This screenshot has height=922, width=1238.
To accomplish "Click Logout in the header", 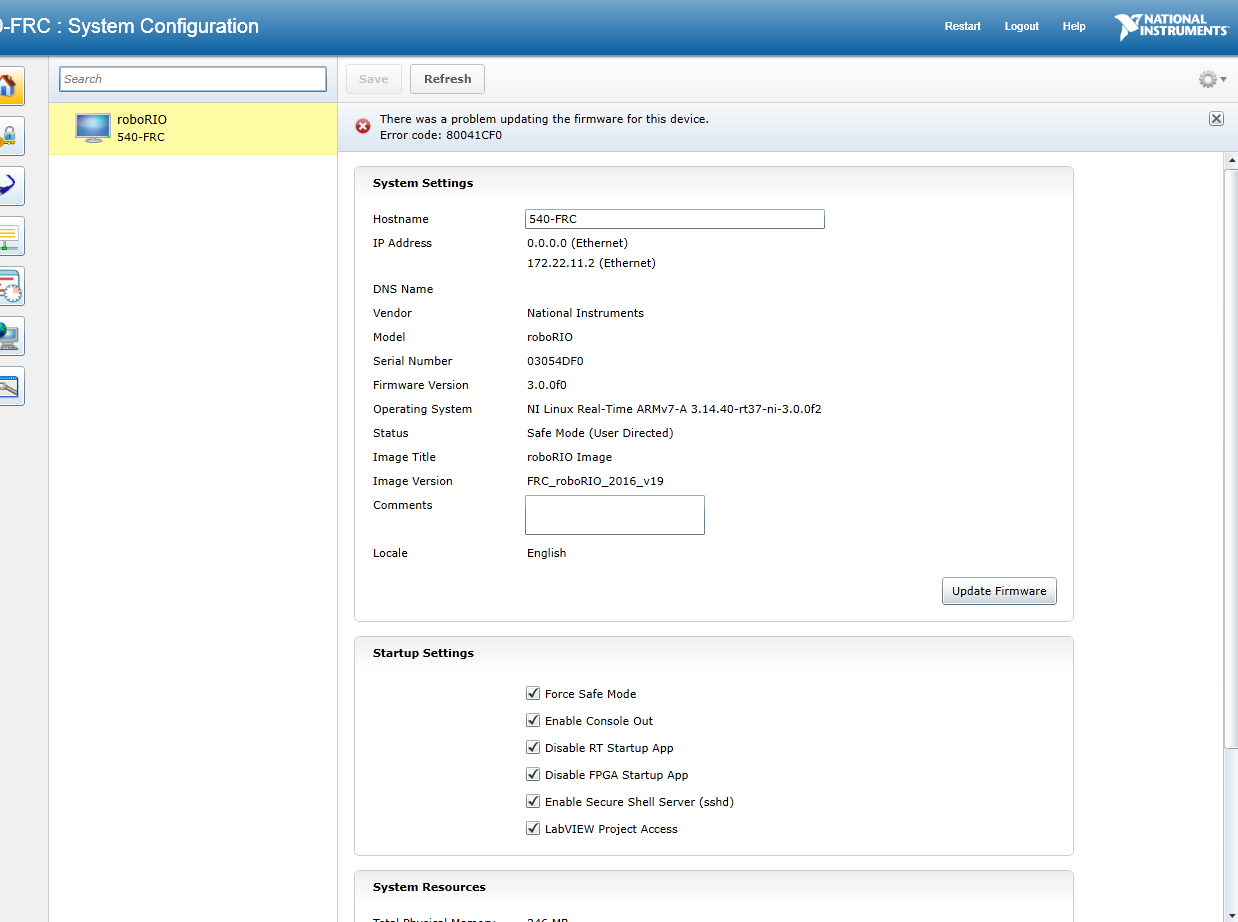I will click(1022, 26).
